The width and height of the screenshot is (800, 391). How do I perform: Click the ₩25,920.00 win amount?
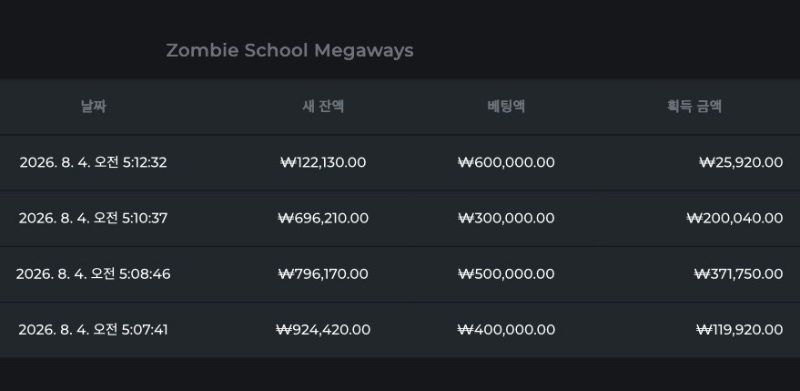tap(741, 162)
